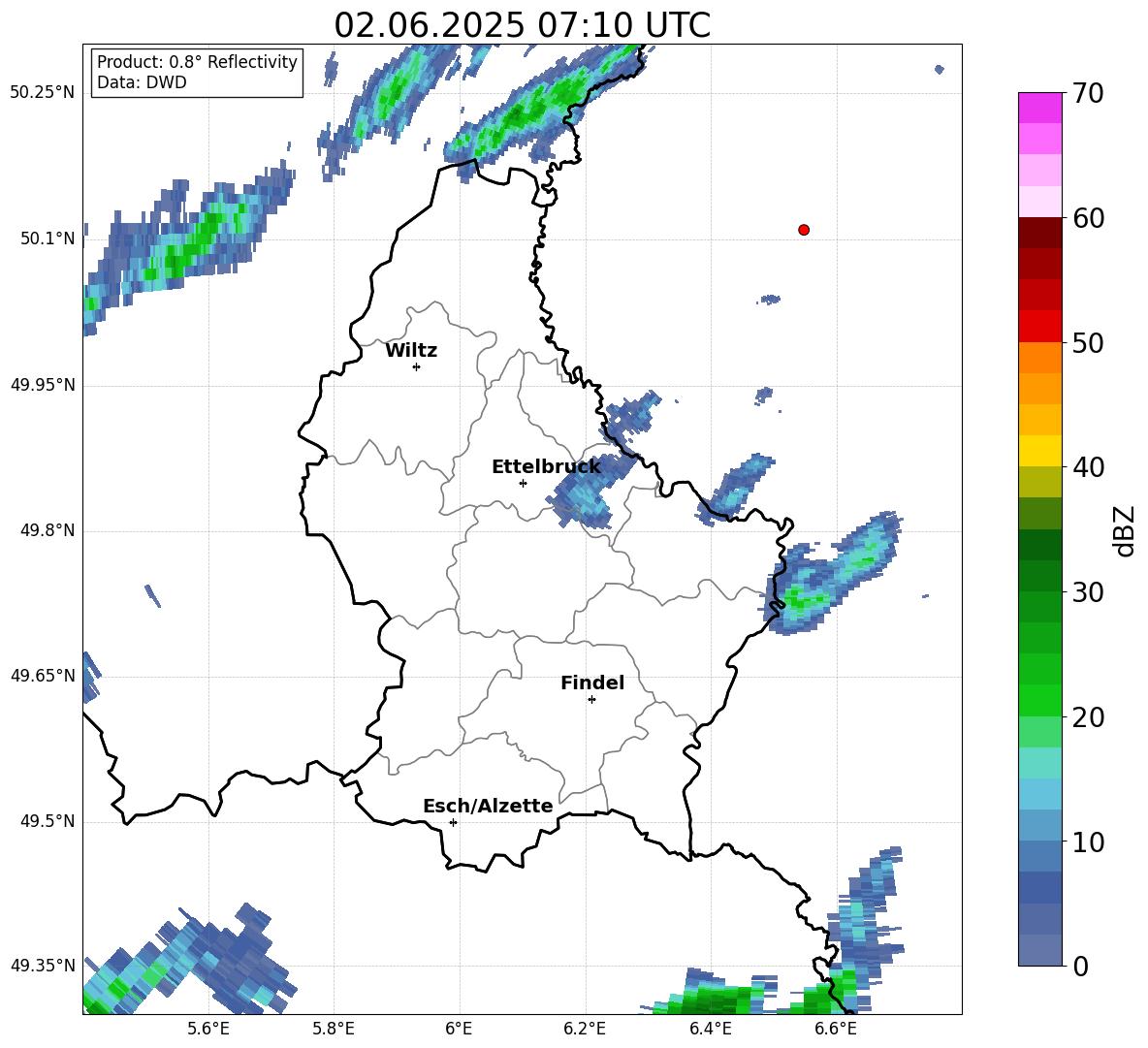Click the 40 tick label on colorbar
The image size is (1148, 1048).
click(1088, 467)
